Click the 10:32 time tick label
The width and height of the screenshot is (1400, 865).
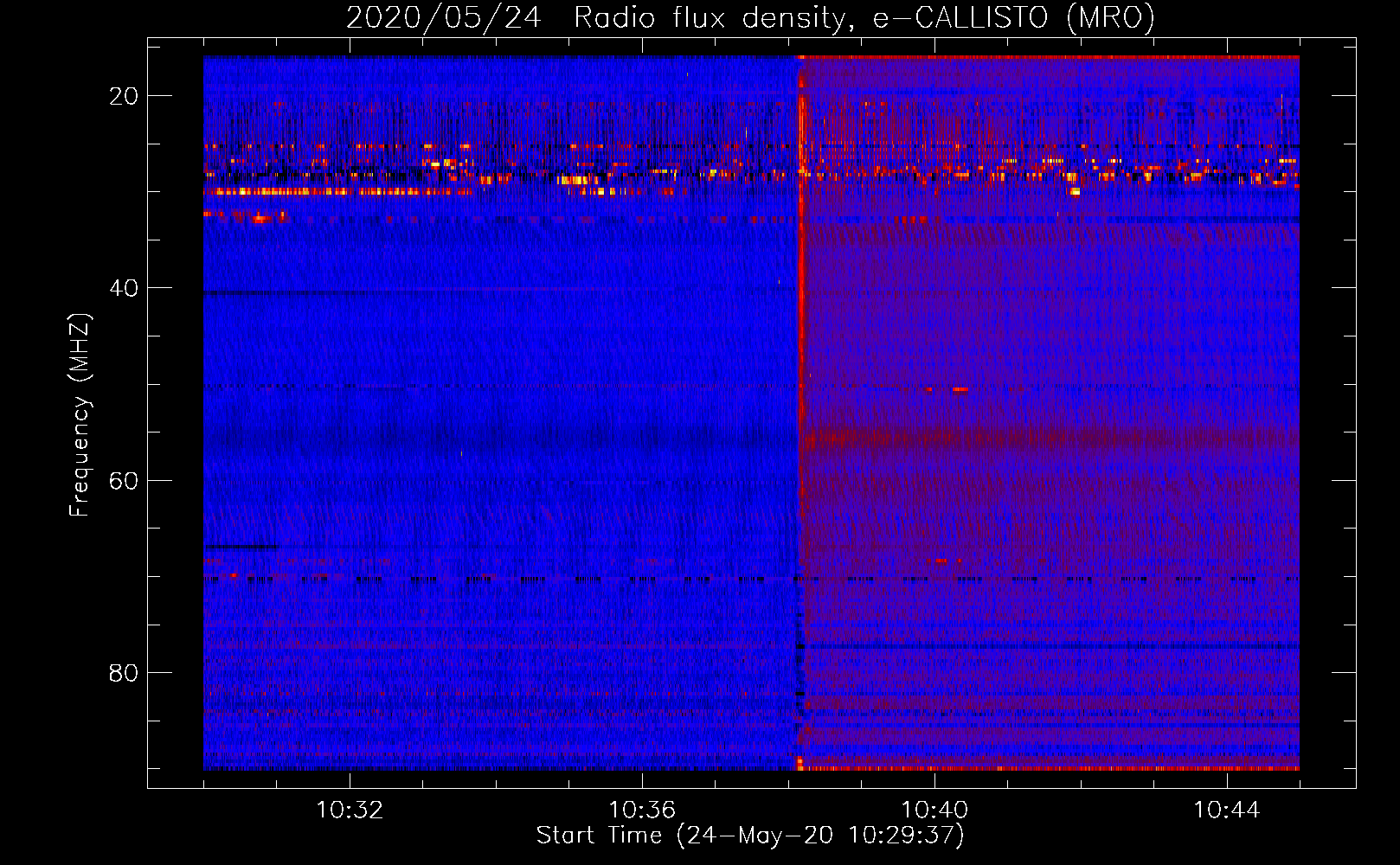point(350,811)
